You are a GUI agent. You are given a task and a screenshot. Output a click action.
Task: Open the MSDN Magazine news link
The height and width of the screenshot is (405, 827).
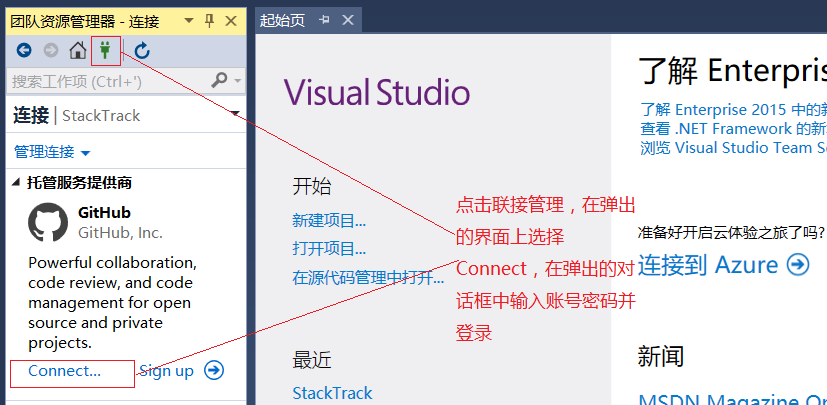tap(733, 398)
